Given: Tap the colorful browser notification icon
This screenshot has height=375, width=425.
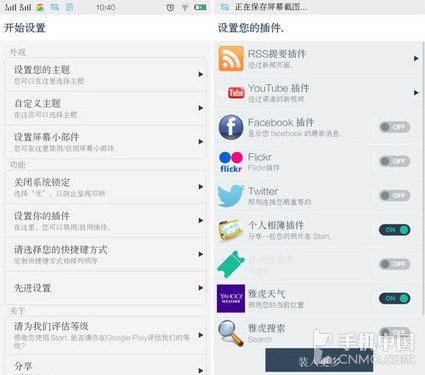Looking at the screenshot, I should tap(40, 7).
